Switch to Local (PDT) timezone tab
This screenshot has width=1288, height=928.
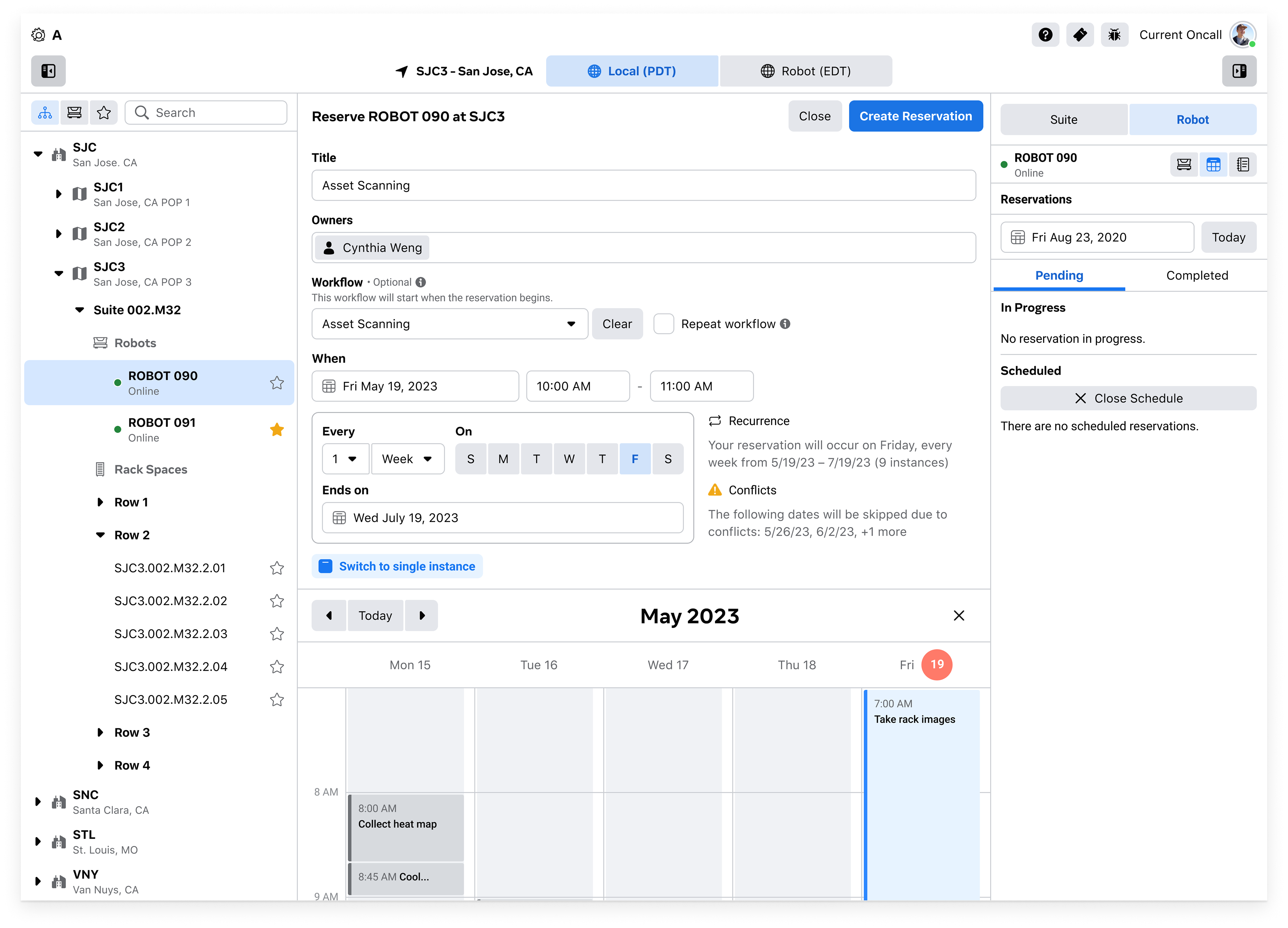[x=632, y=71]
